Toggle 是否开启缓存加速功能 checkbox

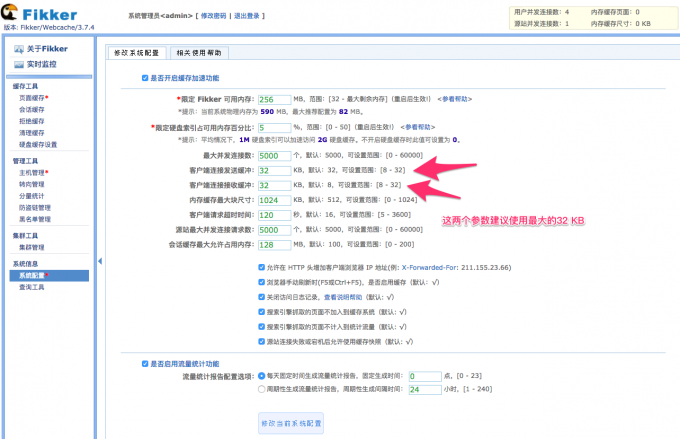point(145,78)
